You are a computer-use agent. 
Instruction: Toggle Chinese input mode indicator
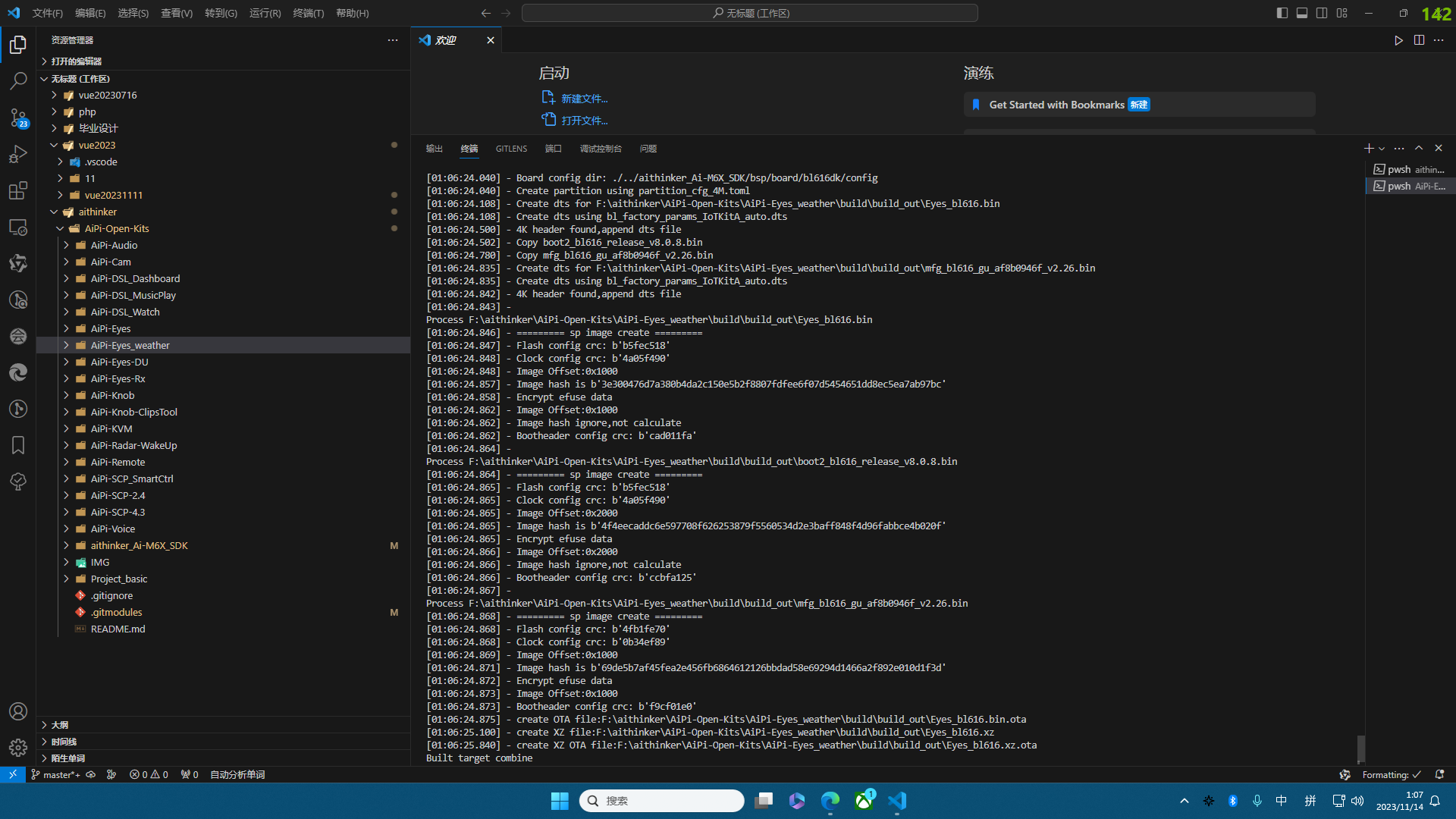pyautogui.click(x=1282, y=801)
